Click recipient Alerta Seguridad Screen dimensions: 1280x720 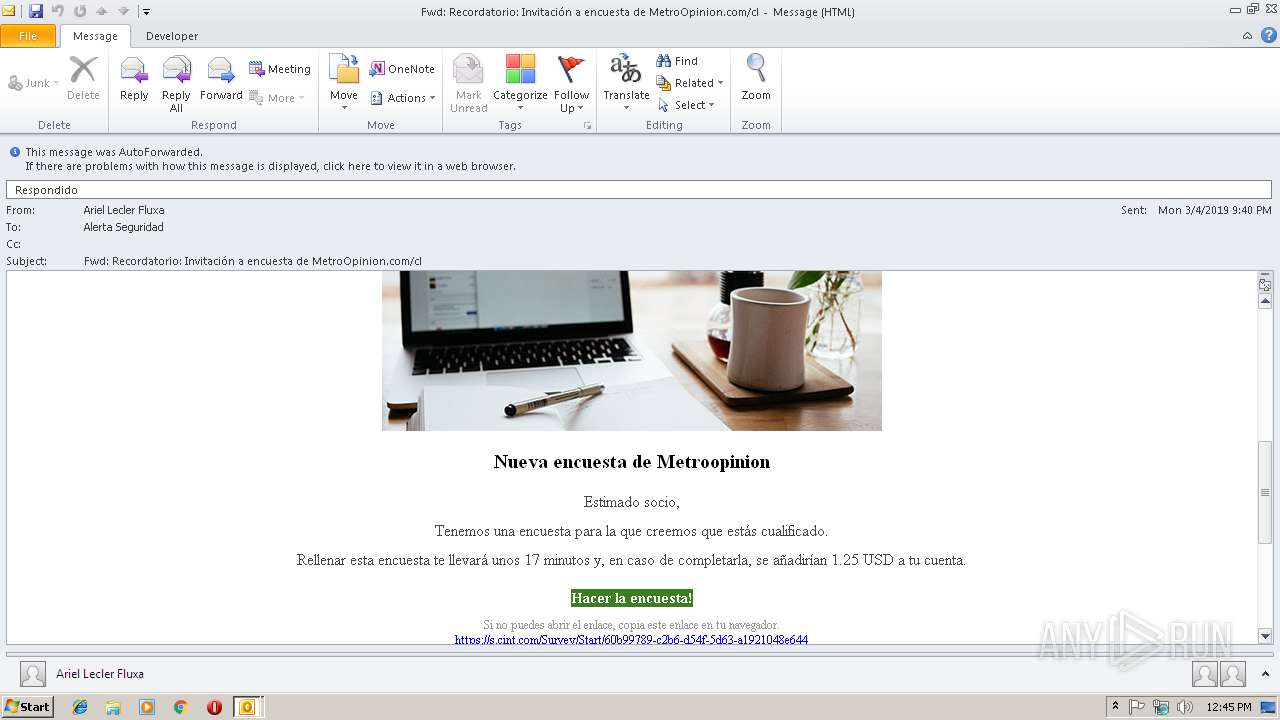(124, 227)
